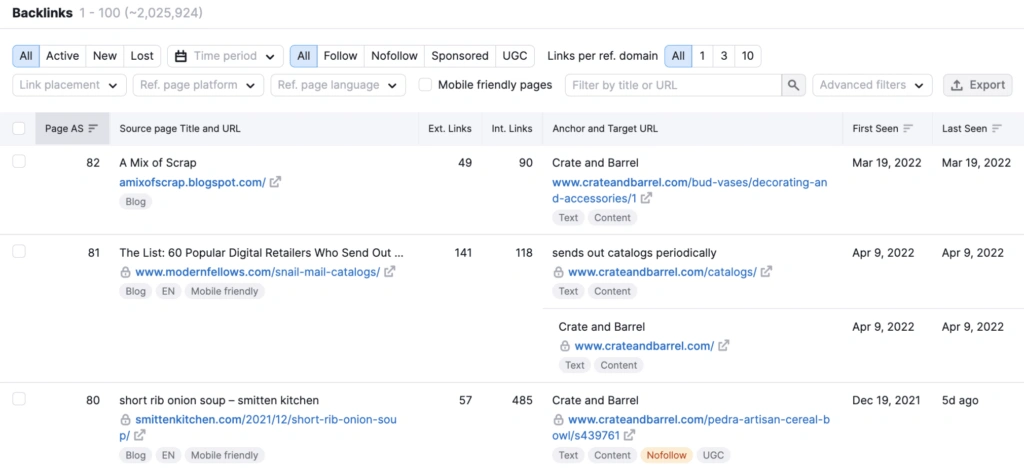Click the Filter by title or URL field
Screen dimensions: 1024x468
point(672,85)
